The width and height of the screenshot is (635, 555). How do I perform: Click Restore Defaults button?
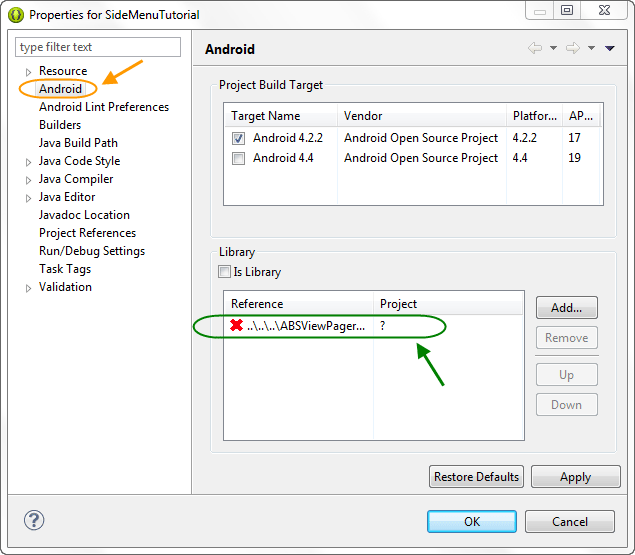click(x=476, y=477)
